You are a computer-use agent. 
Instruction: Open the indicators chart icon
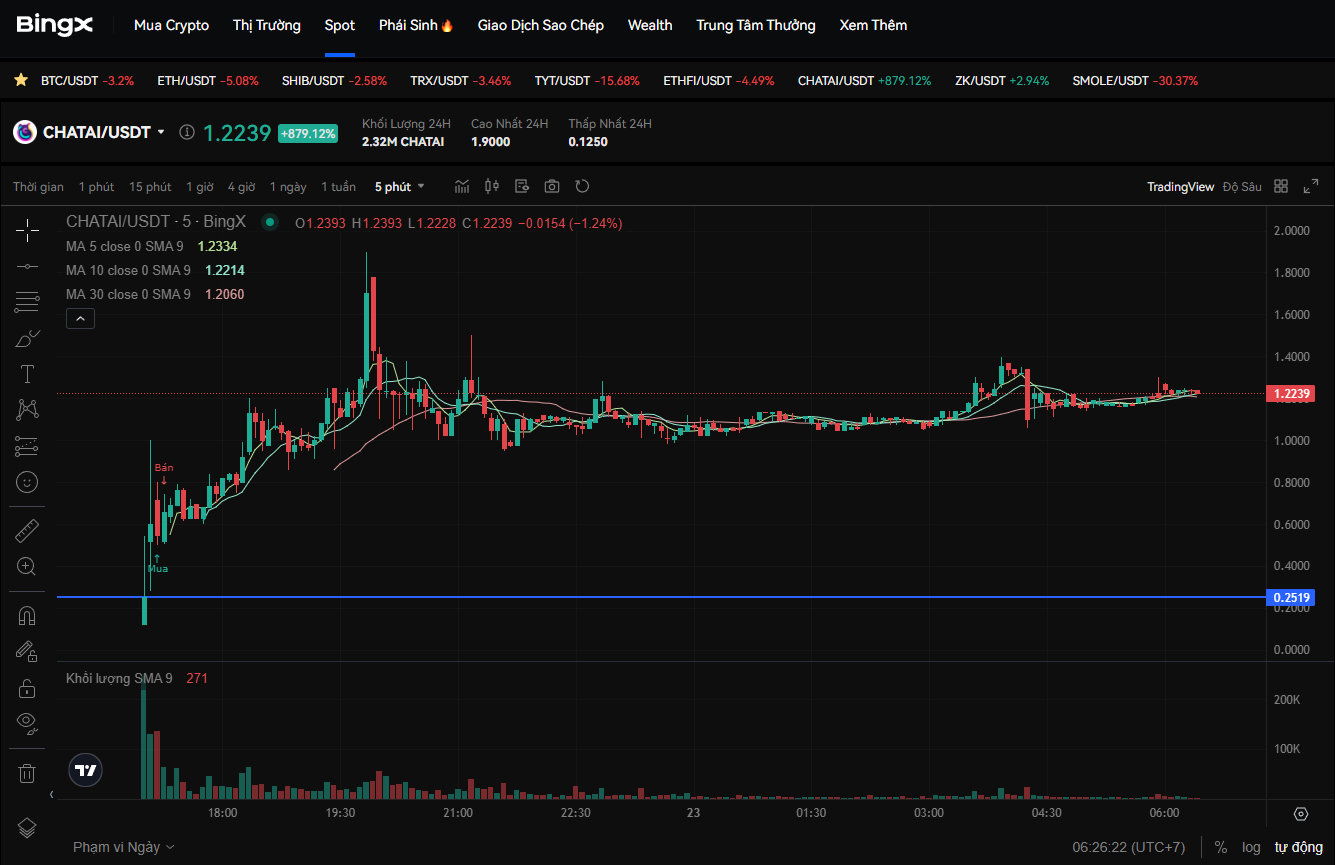(x=462, y=186)
